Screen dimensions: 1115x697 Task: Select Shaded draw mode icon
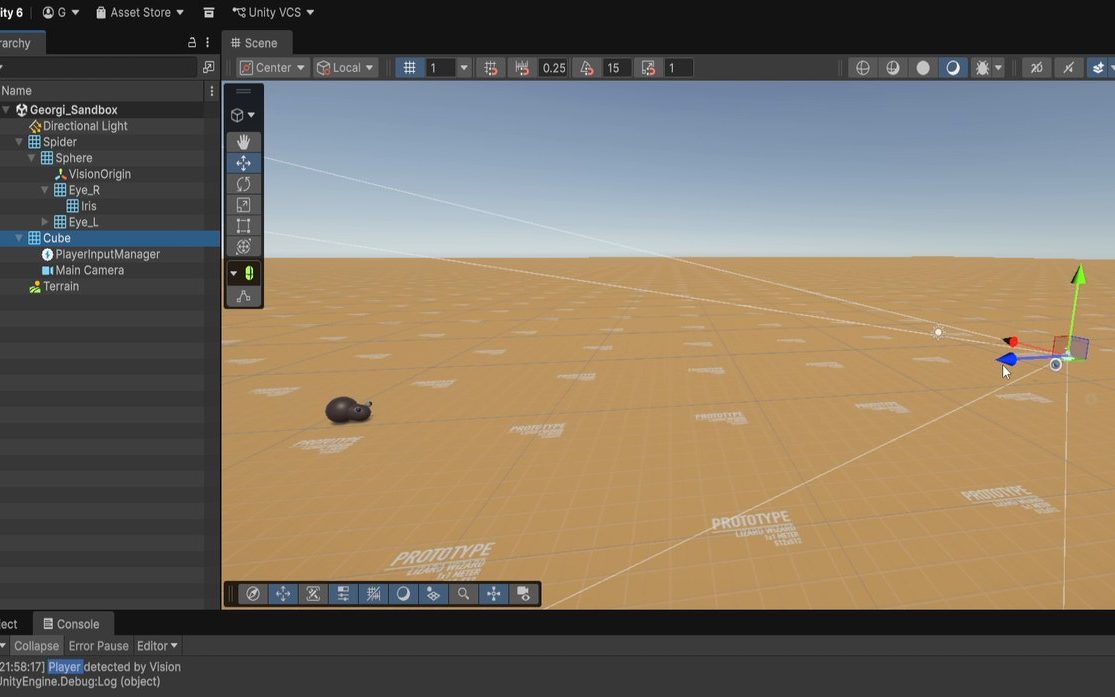point(953,68)
